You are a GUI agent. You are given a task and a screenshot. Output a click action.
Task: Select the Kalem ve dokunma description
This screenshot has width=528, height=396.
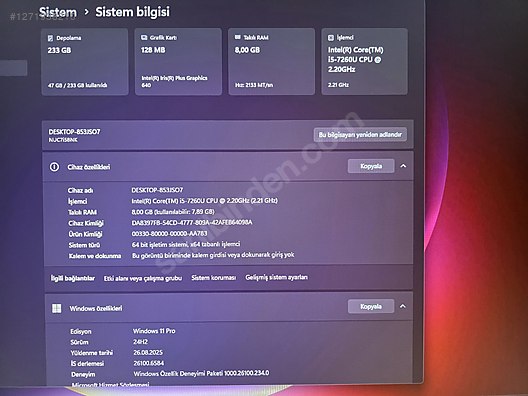[x=213, y=255]
